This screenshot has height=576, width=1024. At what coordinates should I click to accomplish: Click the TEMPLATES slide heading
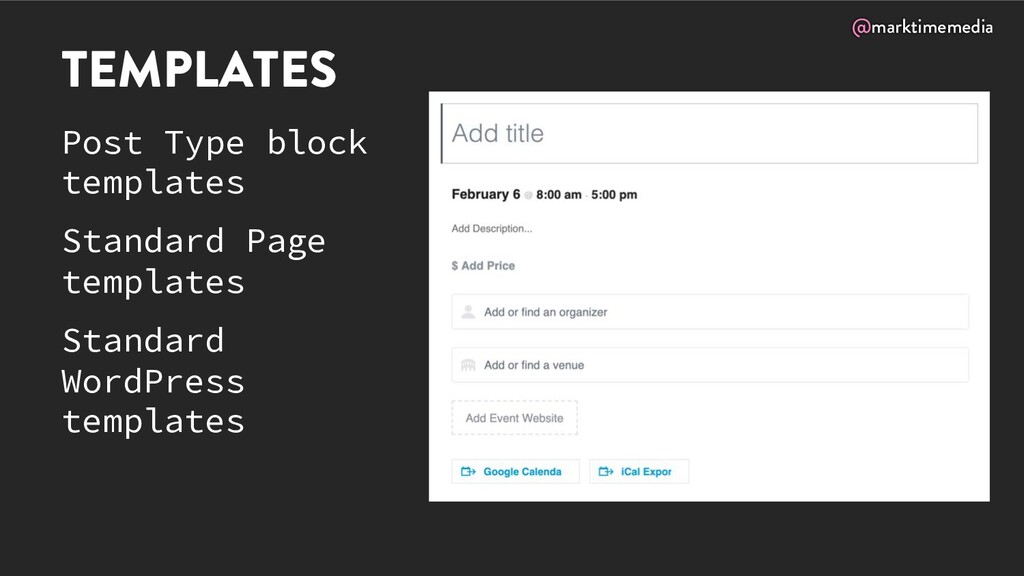[199, 70]
